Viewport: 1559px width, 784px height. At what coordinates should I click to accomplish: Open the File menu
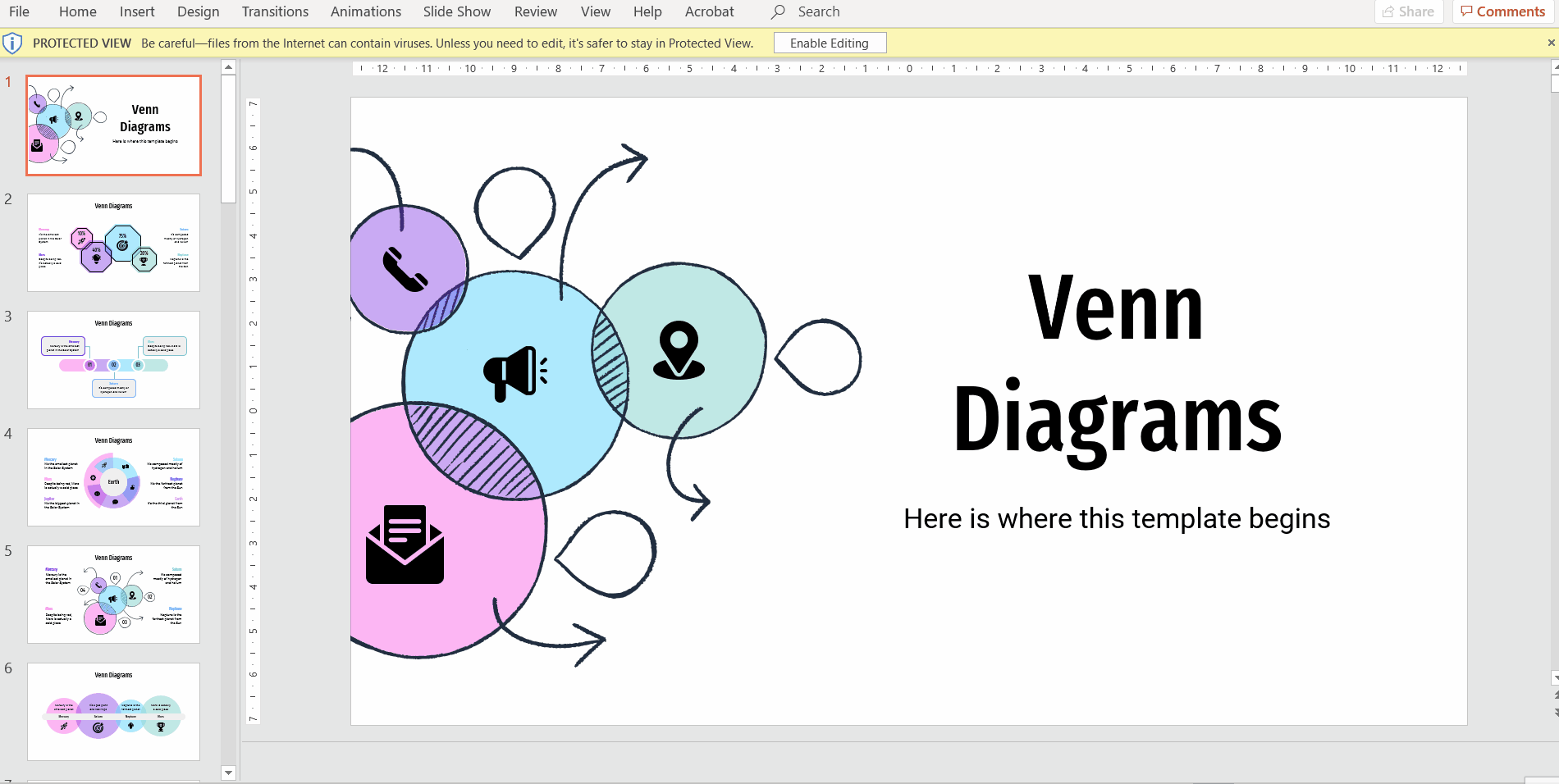click(x=19, y=11)
